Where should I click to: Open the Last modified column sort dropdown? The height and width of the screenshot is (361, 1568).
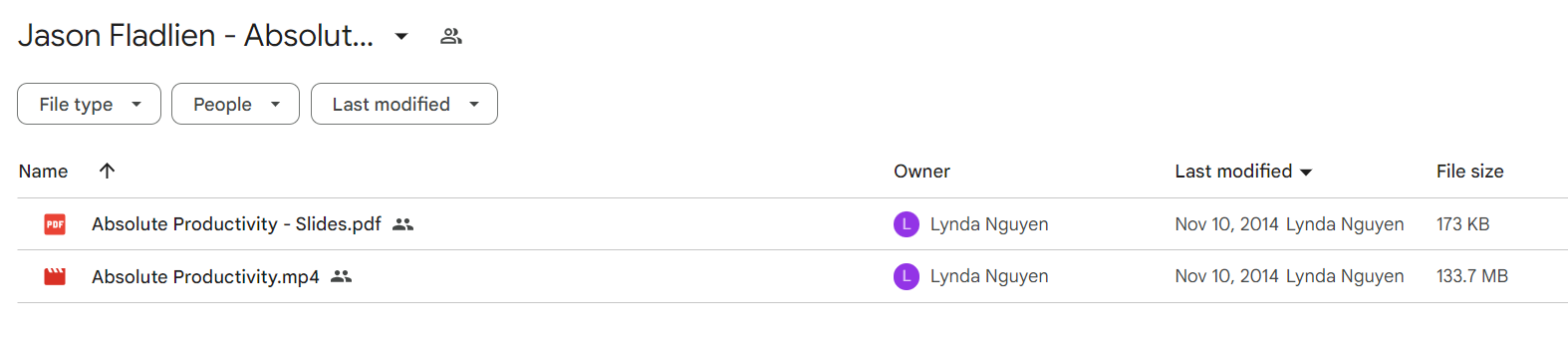1306,172
